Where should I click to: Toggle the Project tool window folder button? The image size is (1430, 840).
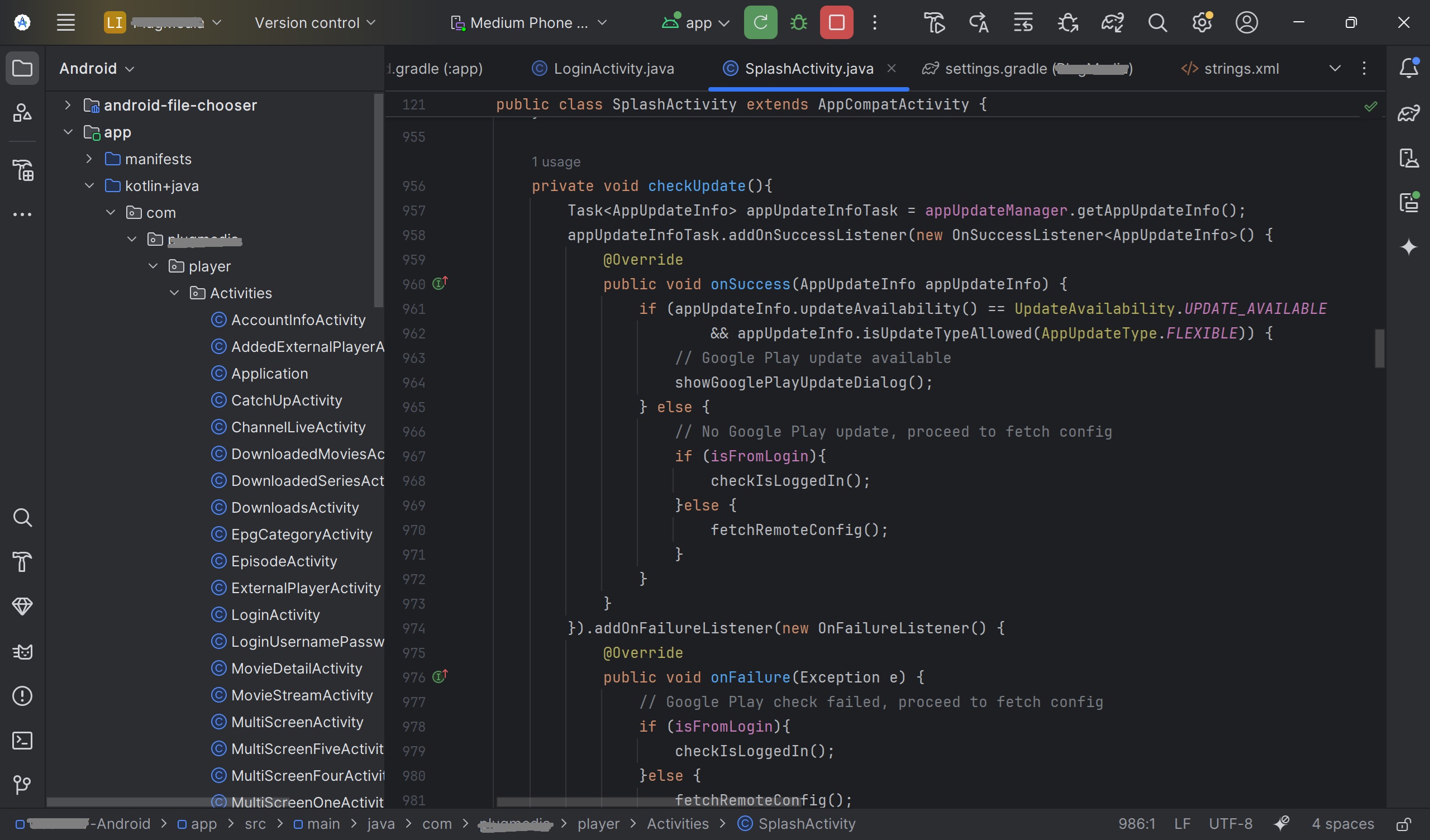pyautogui.click(x=22, y=68)
